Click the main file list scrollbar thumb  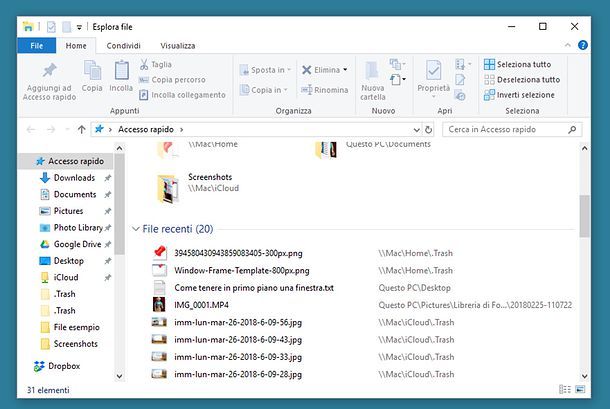pos(584,216)
